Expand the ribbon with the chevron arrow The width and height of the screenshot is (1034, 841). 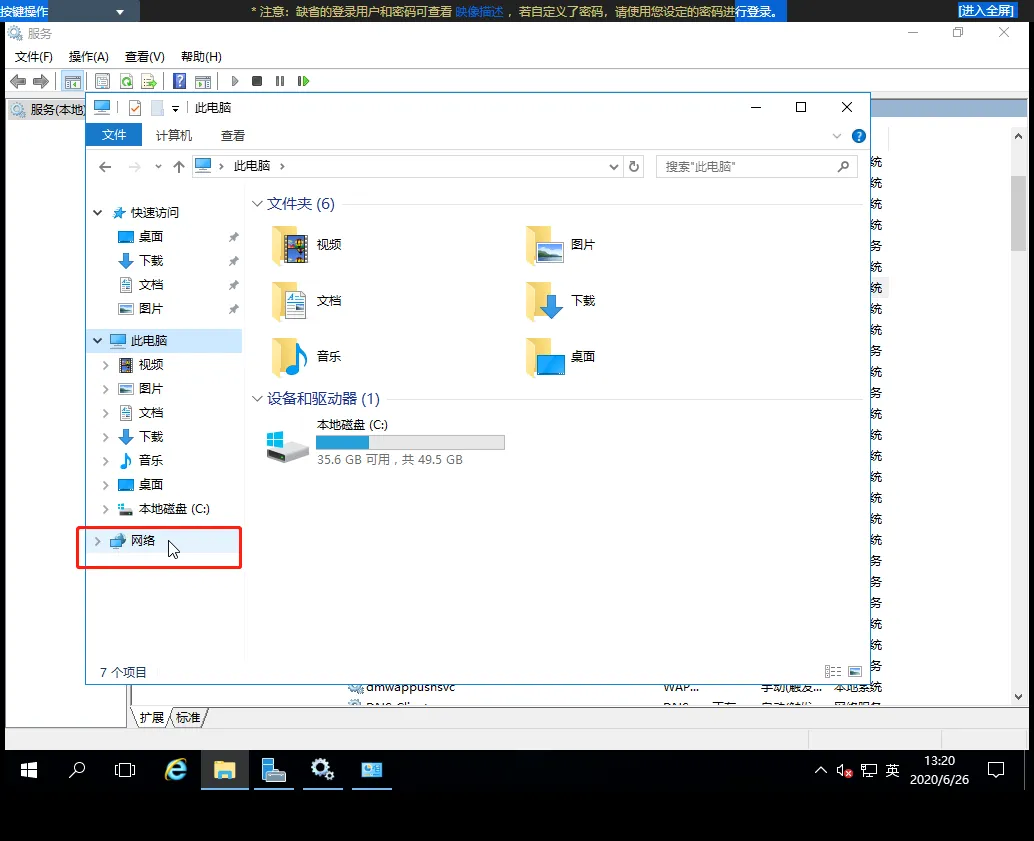tap(838, 135)
